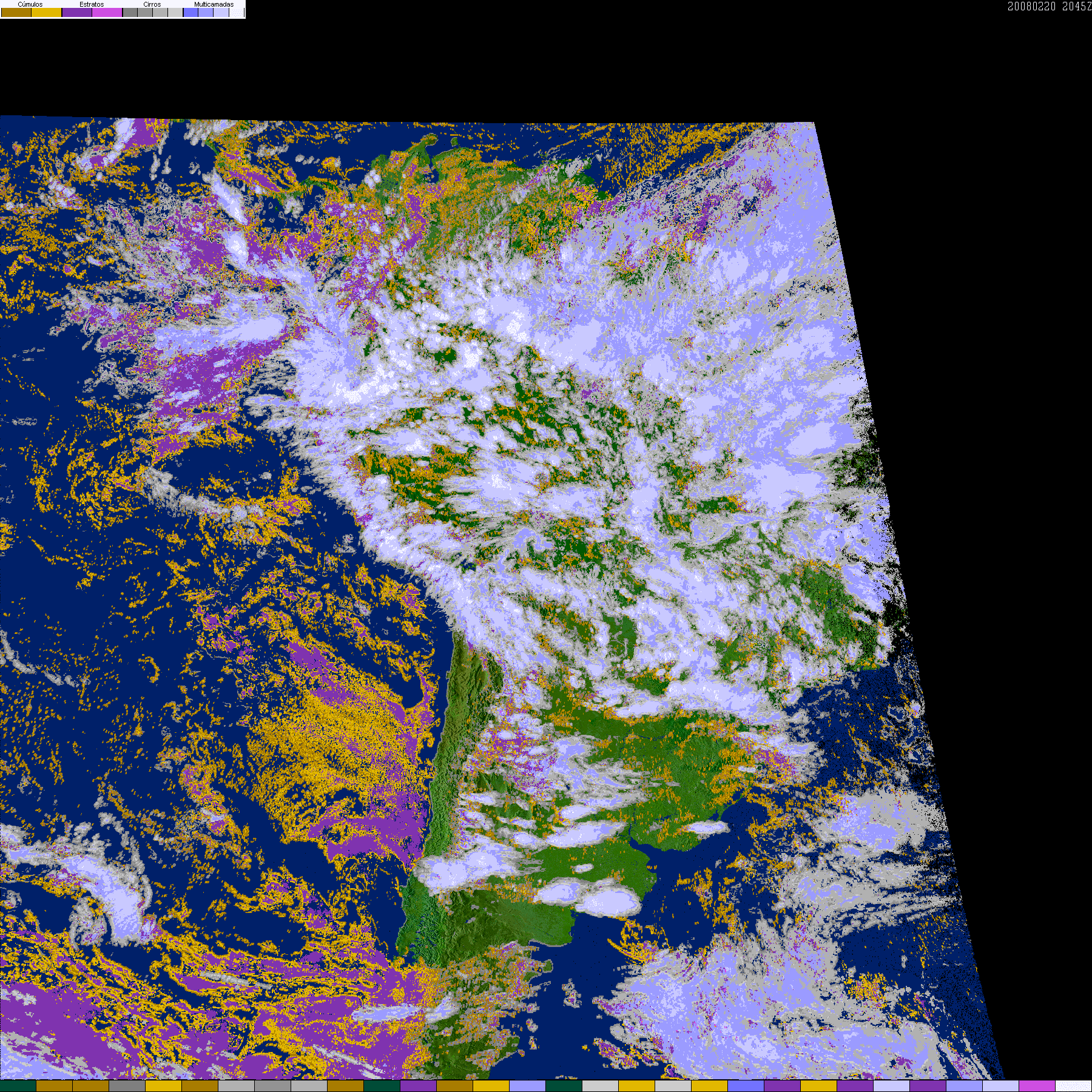Click the Multicamadas legend label
The image size is (1092, 1092).
click(214, 4)
